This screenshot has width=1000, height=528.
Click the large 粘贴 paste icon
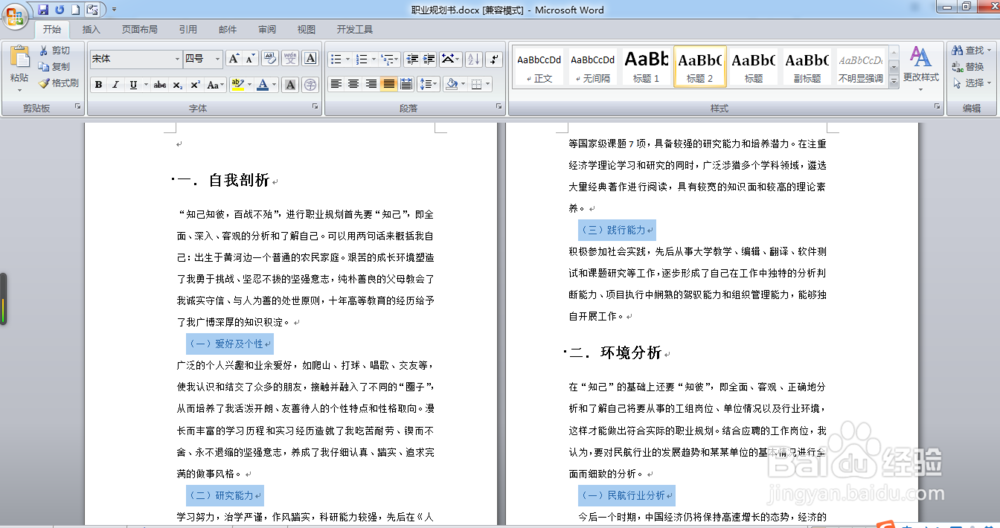pos(19,57)
